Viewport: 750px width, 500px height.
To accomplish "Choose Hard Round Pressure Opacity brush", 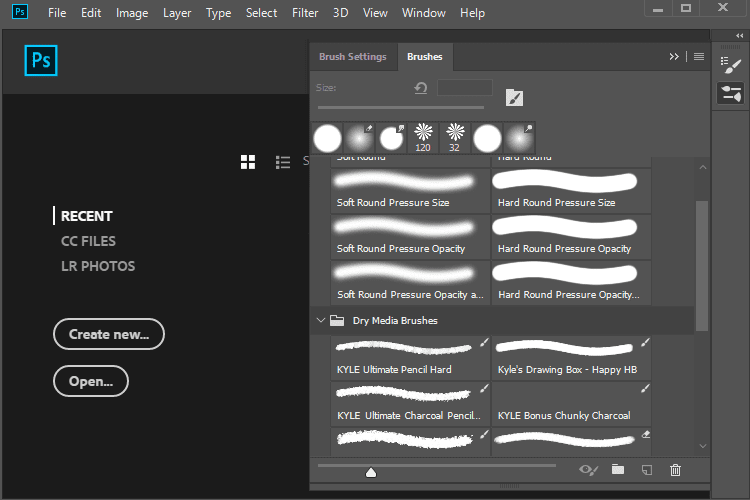I will [571, 236].
